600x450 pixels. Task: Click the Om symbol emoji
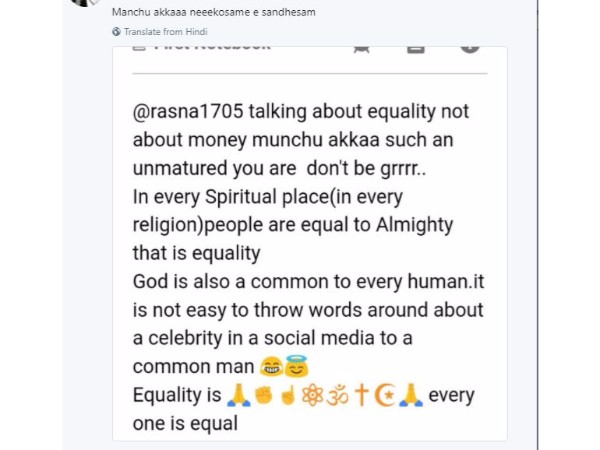(338, 395)
